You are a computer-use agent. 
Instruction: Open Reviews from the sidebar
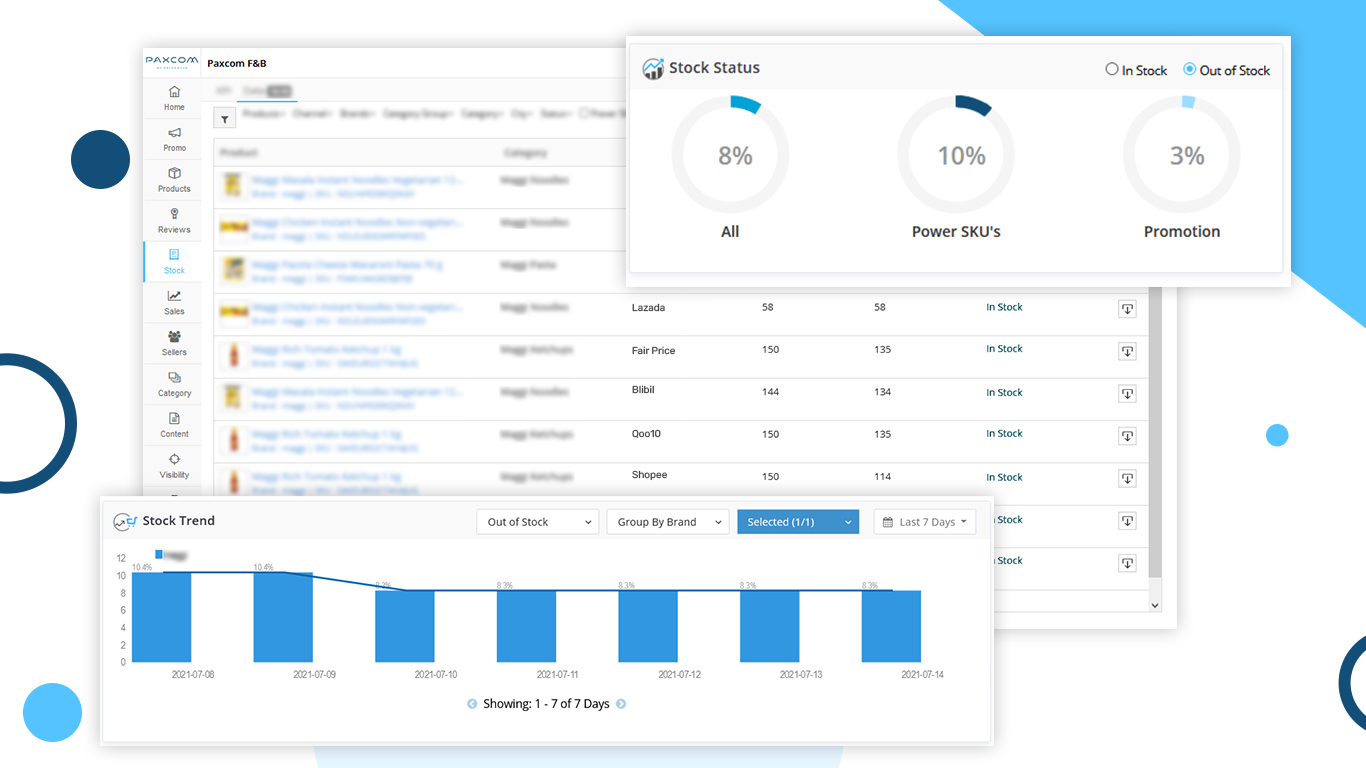pos(174,221)
